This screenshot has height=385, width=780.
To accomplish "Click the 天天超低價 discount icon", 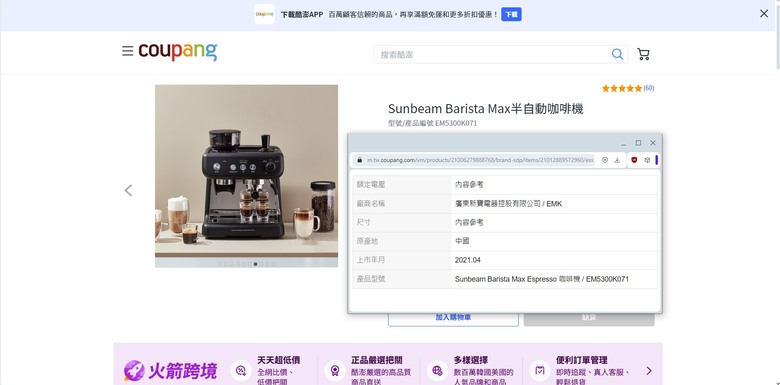I will pos(241,371).
